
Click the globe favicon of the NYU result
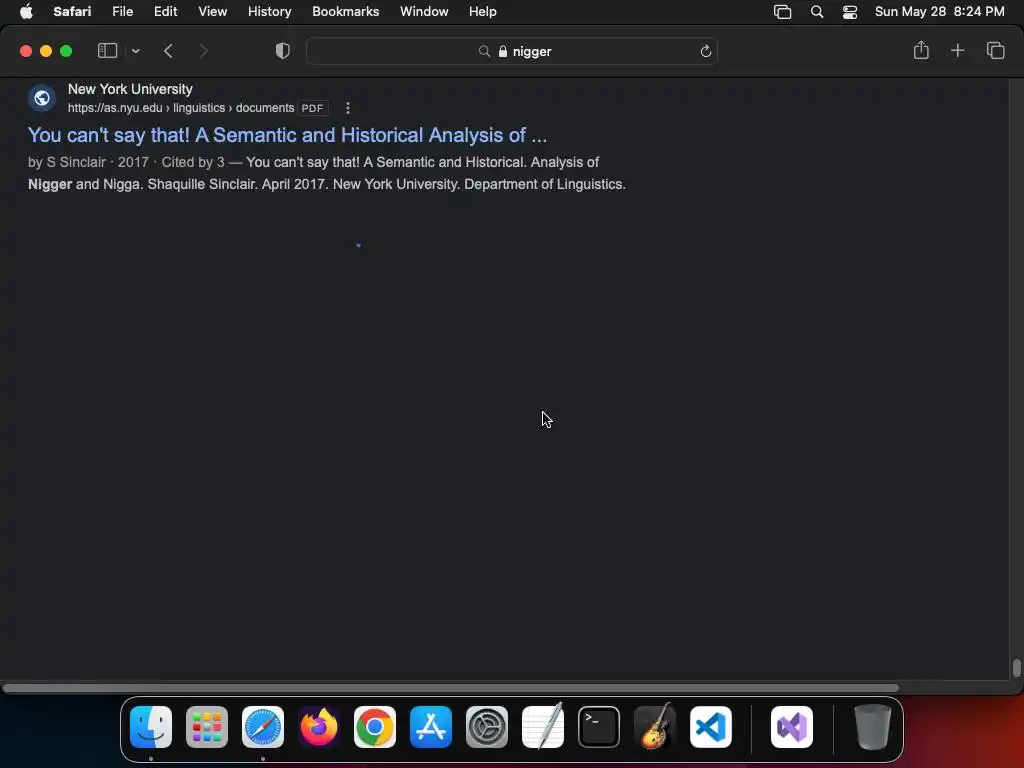coord(42,98)
